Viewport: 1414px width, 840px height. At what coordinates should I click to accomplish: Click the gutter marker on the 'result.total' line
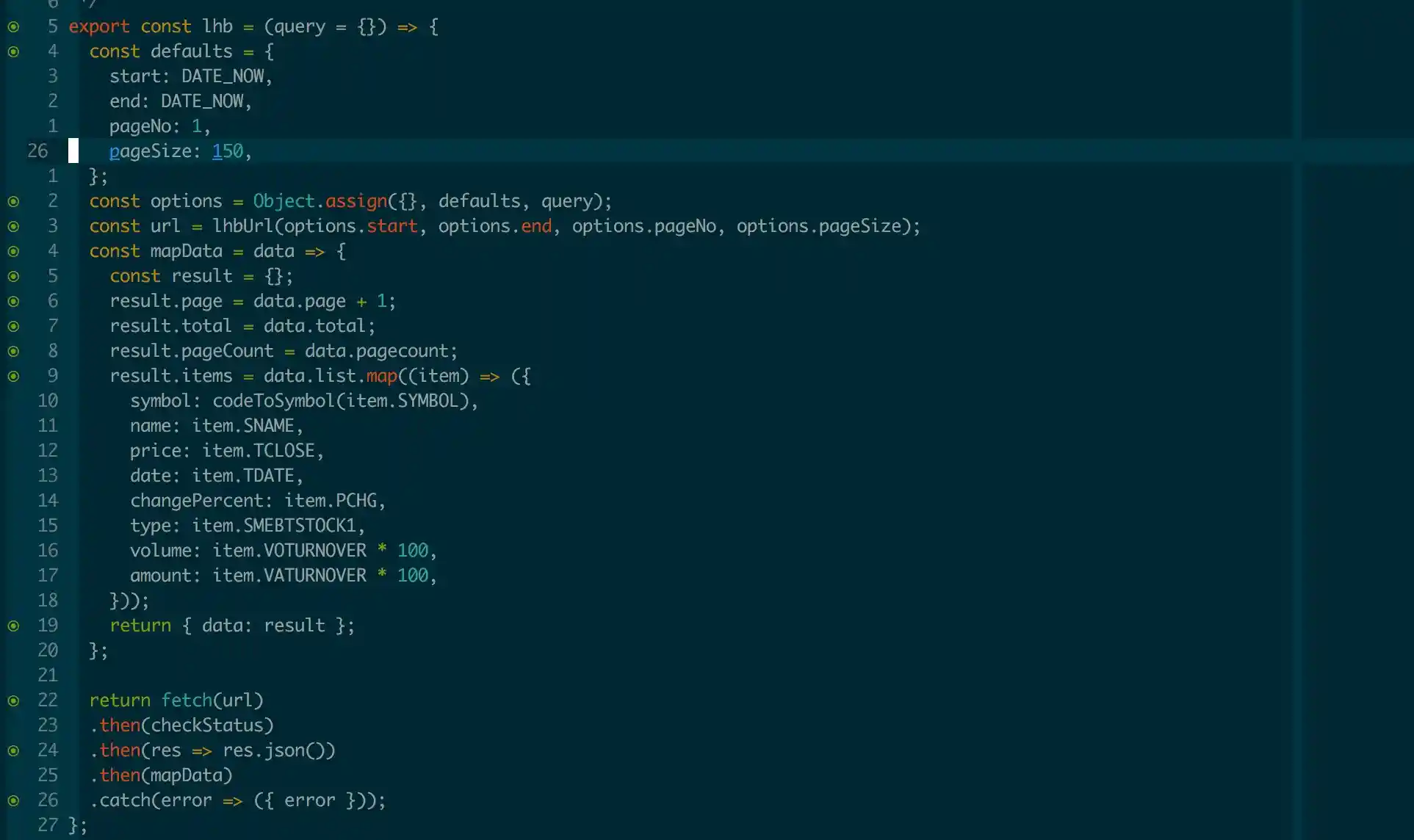pos(13,327)
